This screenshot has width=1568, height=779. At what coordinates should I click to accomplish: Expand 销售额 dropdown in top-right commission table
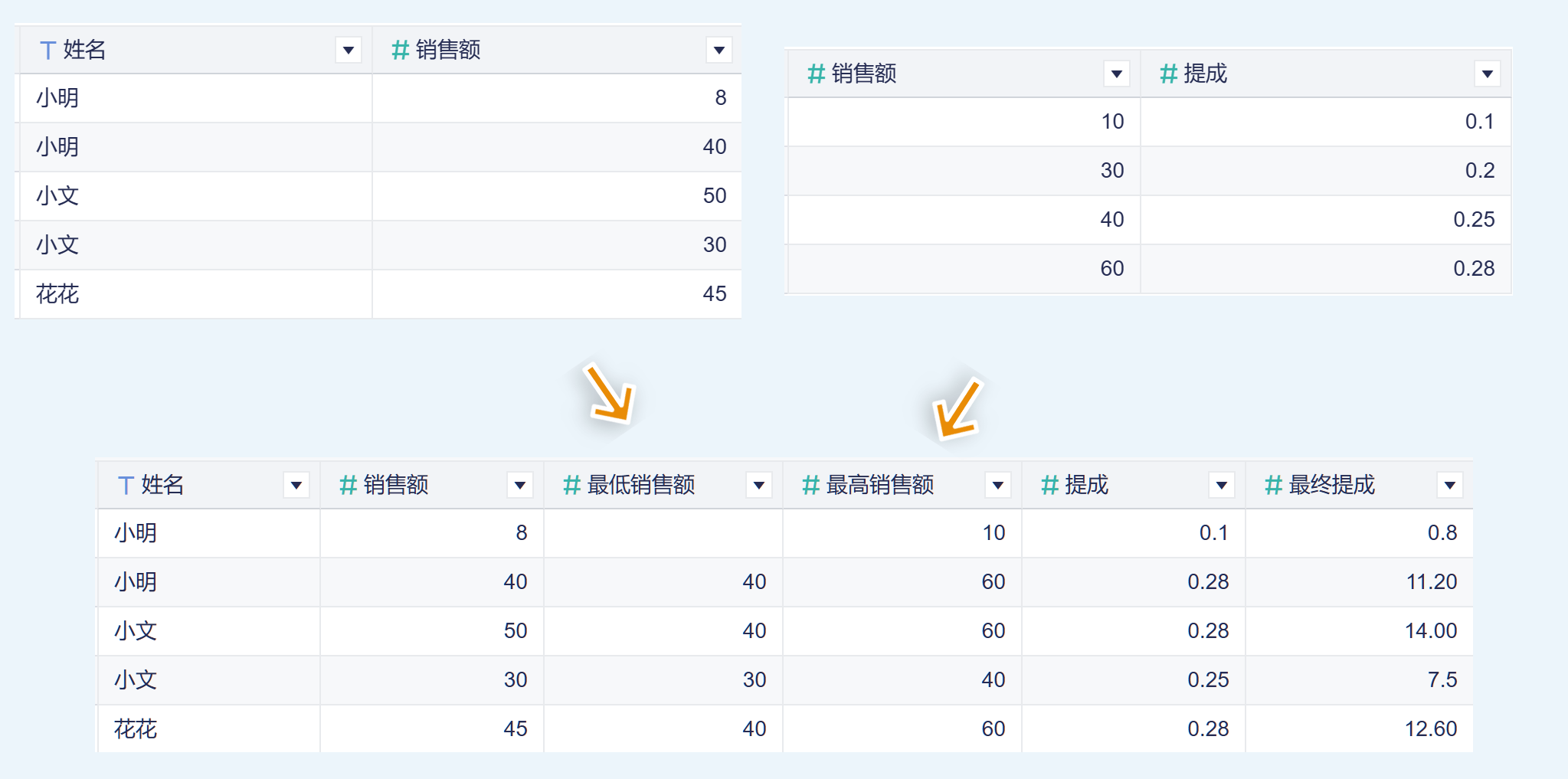(x=1116, y=74)
